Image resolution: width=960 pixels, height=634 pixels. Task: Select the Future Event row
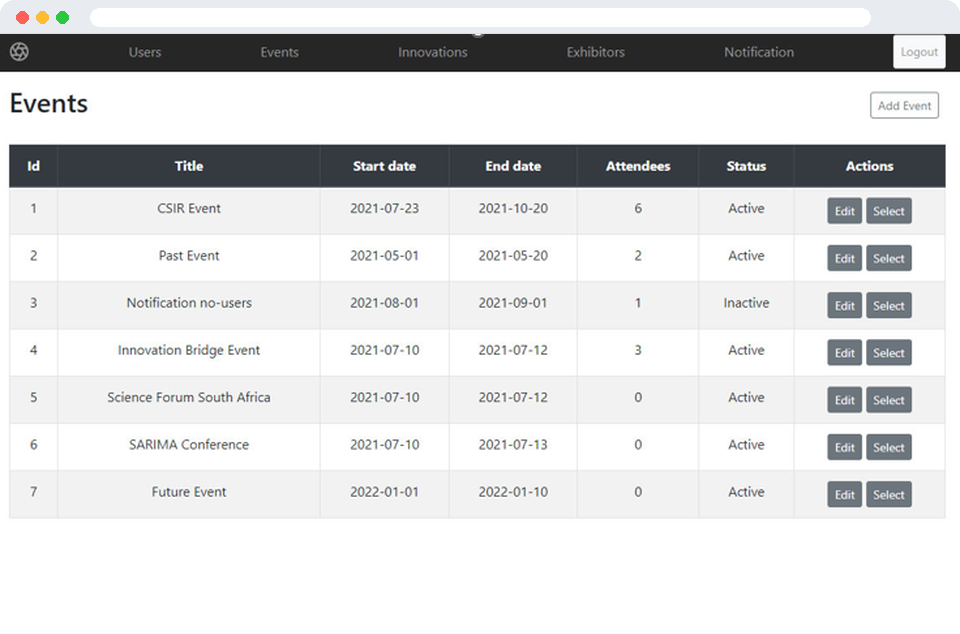(888, 494)
